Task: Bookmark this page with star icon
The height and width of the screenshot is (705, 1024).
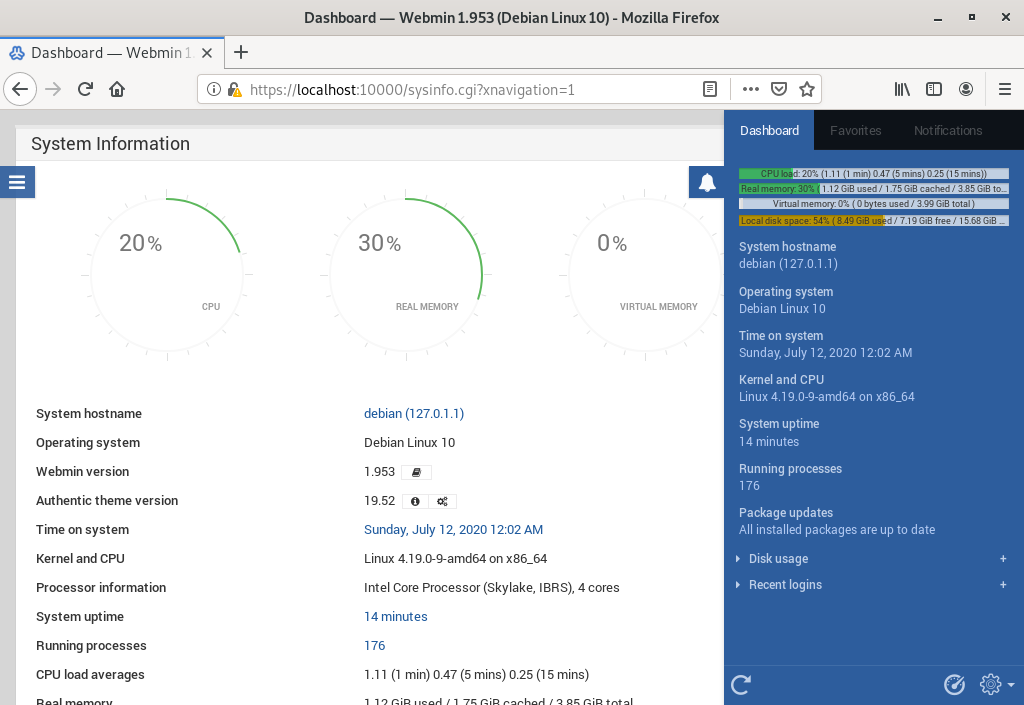Action: [x=807, y=89]
